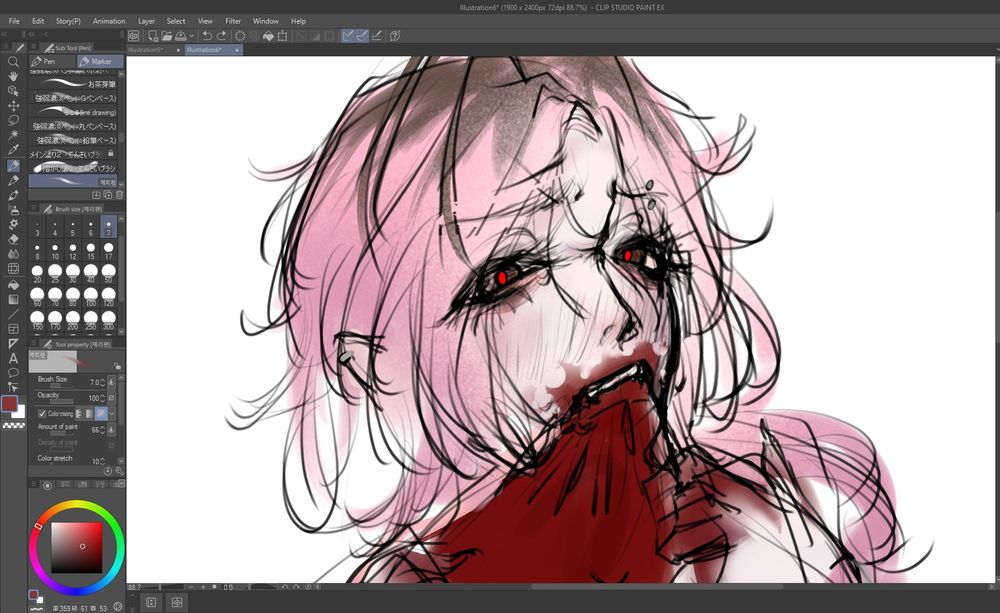
Task: Select brush size 20 preset
Action: 37,274
